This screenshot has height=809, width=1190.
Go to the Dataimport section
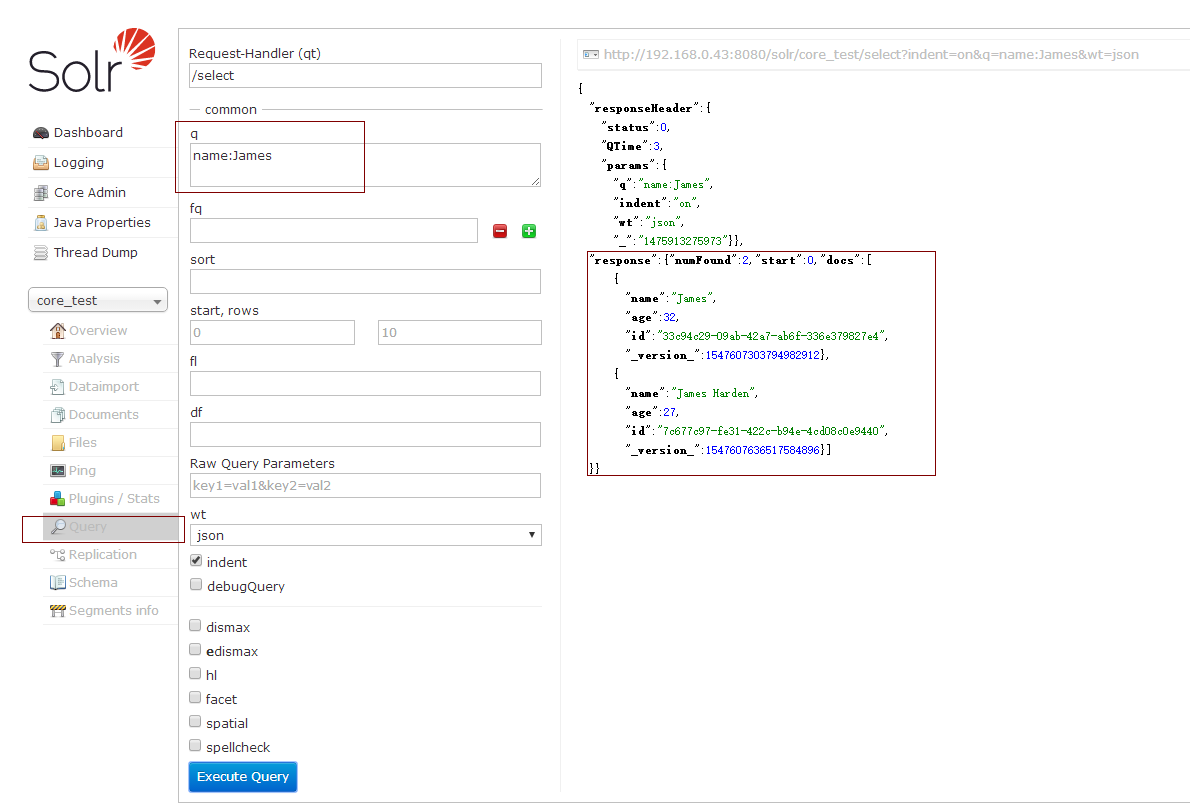(x=104, y=387)
